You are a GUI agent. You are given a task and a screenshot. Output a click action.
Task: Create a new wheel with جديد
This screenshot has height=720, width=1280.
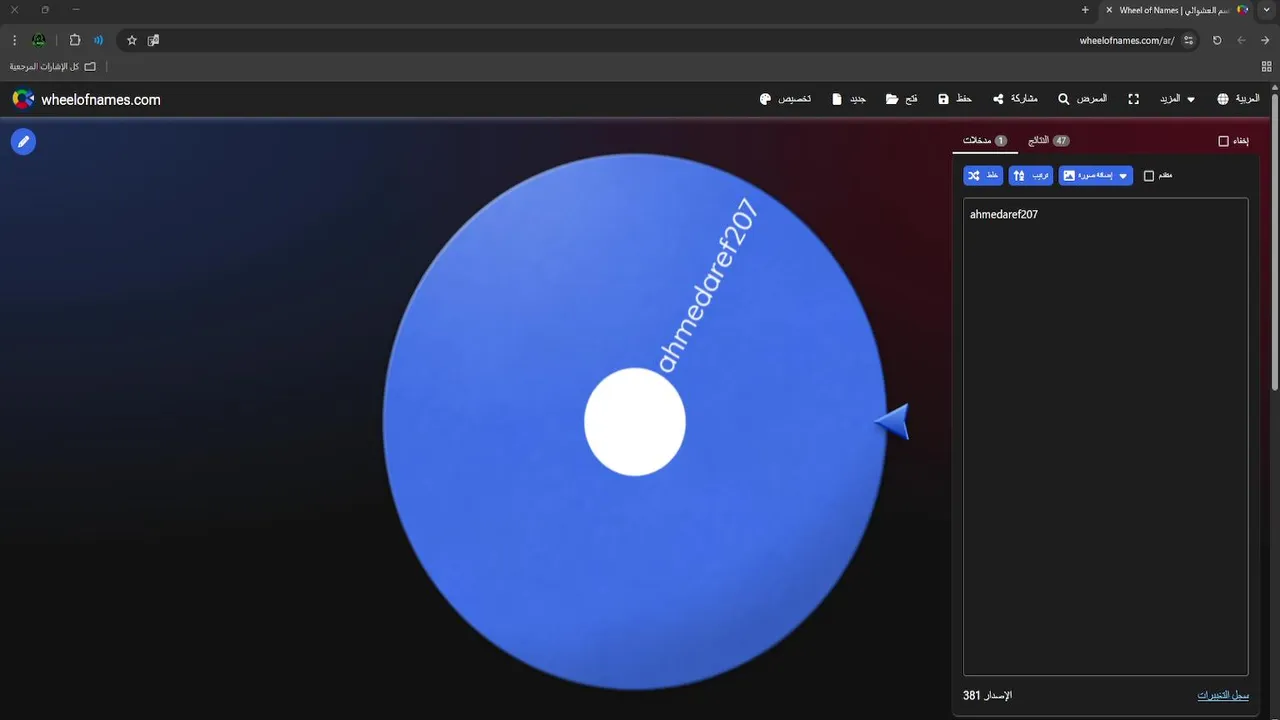point(849,99)
